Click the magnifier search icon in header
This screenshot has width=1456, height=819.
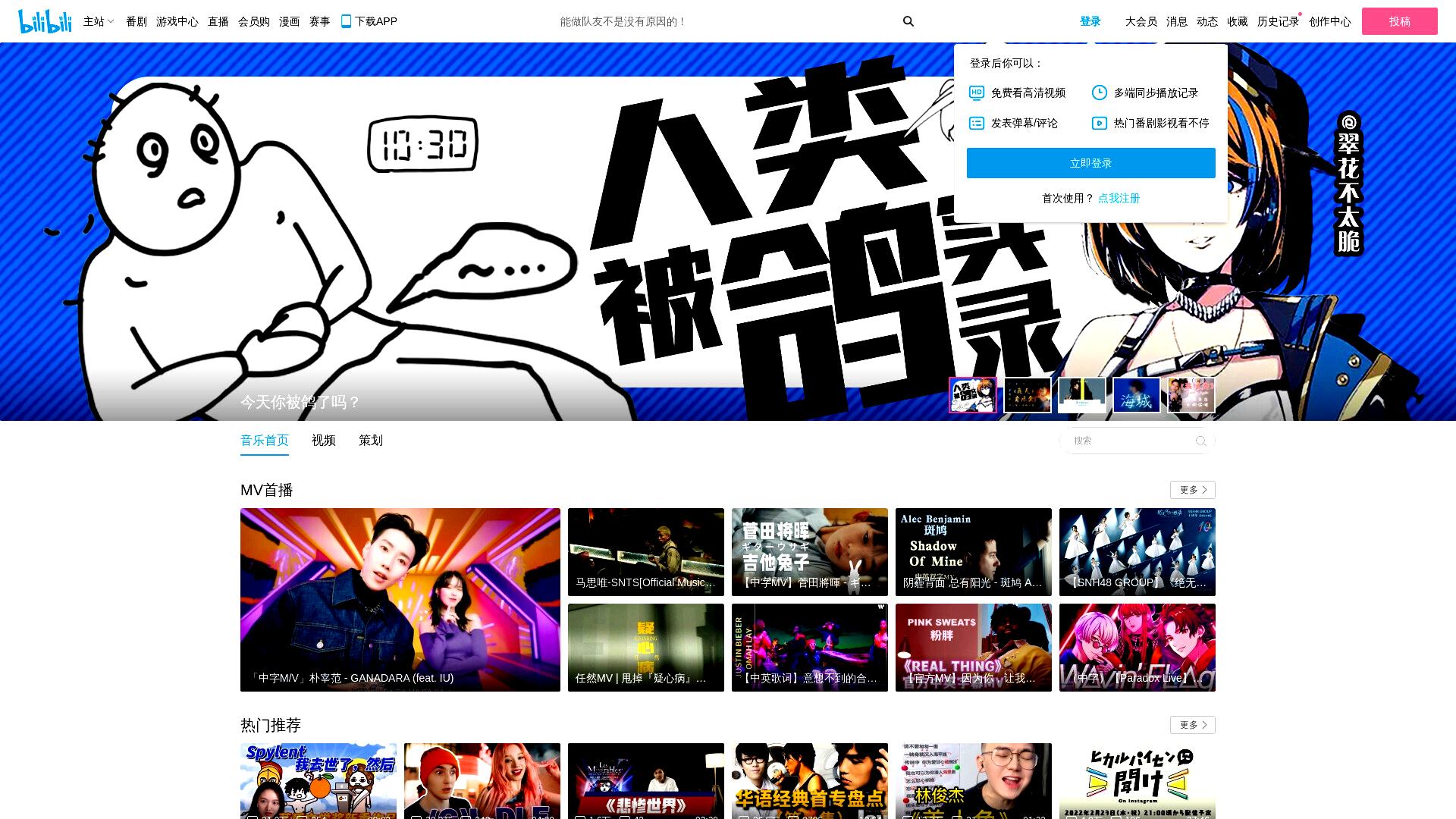click(x=908, y=21)
